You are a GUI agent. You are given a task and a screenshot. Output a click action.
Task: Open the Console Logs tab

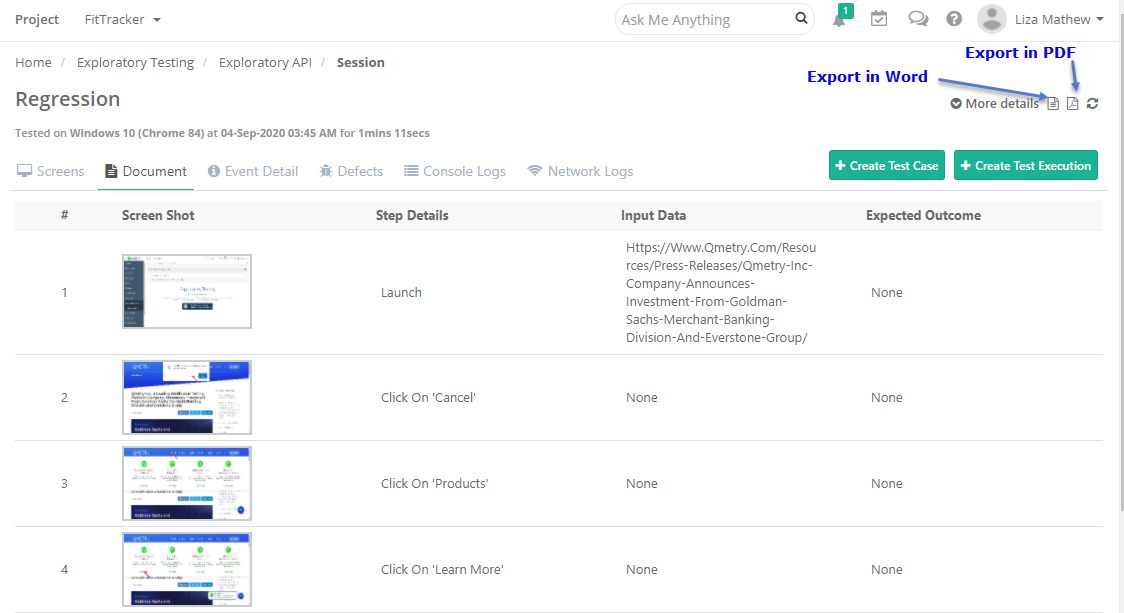click(455, 171)
